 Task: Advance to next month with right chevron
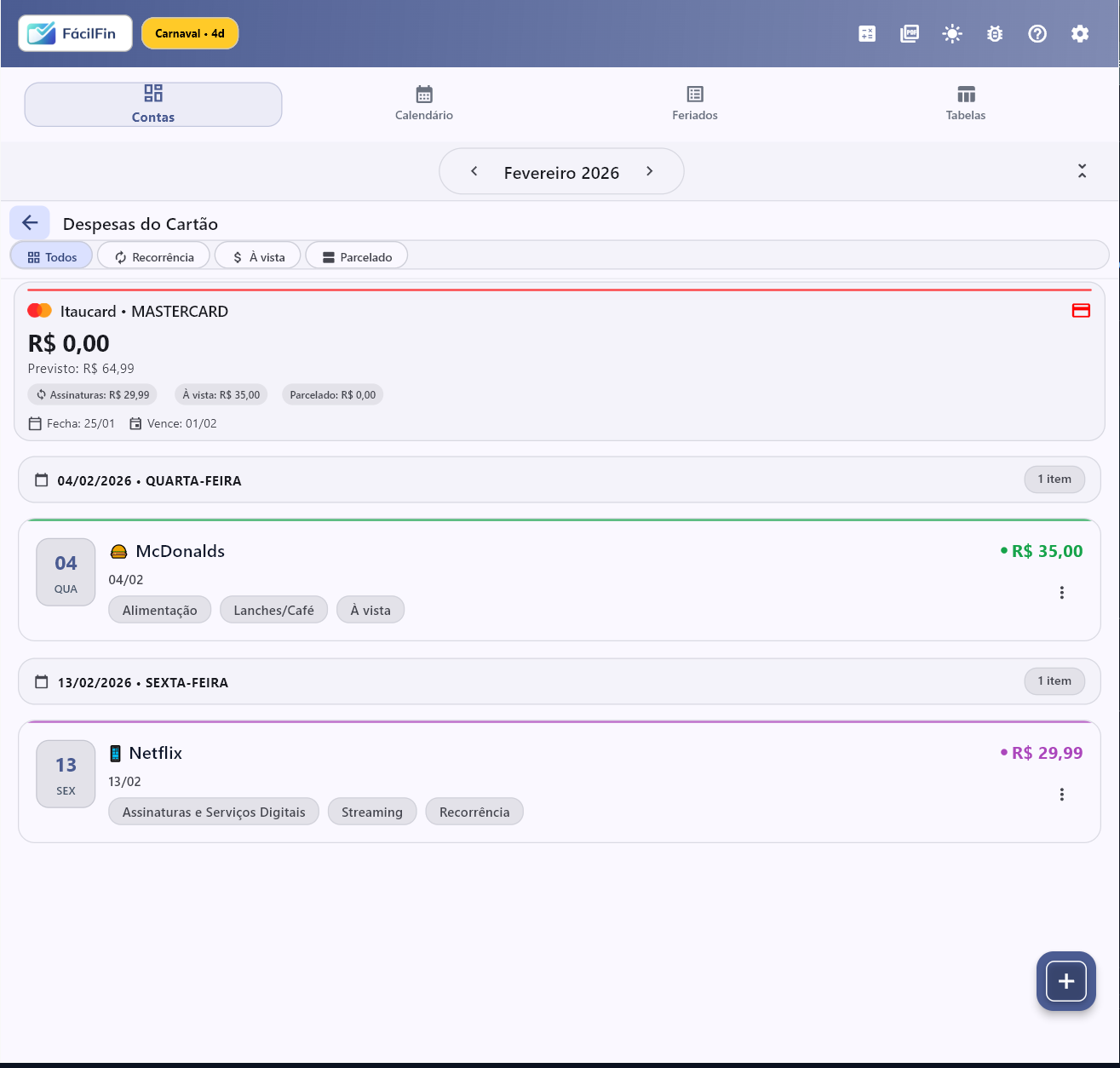(649, 171)
